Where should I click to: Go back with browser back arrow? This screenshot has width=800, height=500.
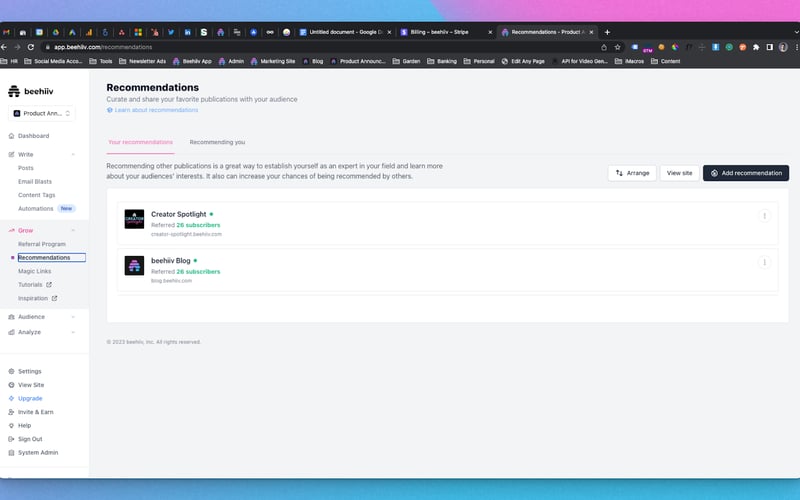point(4,47)
